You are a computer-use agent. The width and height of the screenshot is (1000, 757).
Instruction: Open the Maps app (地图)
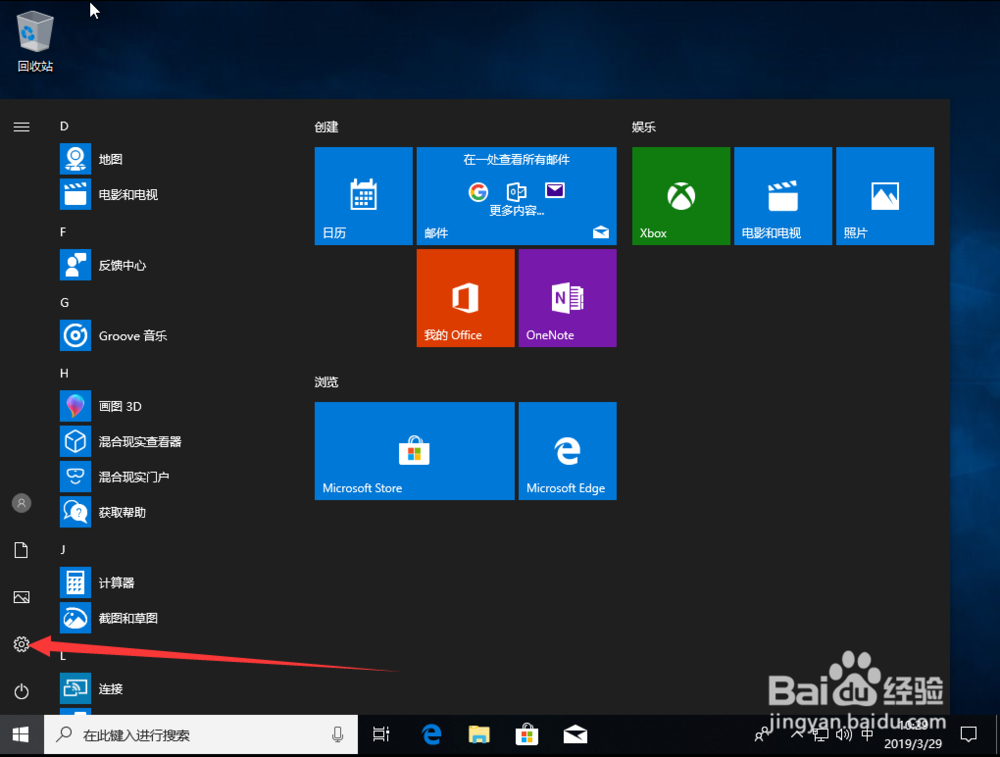pyautogui.click(x=172, y=159)
